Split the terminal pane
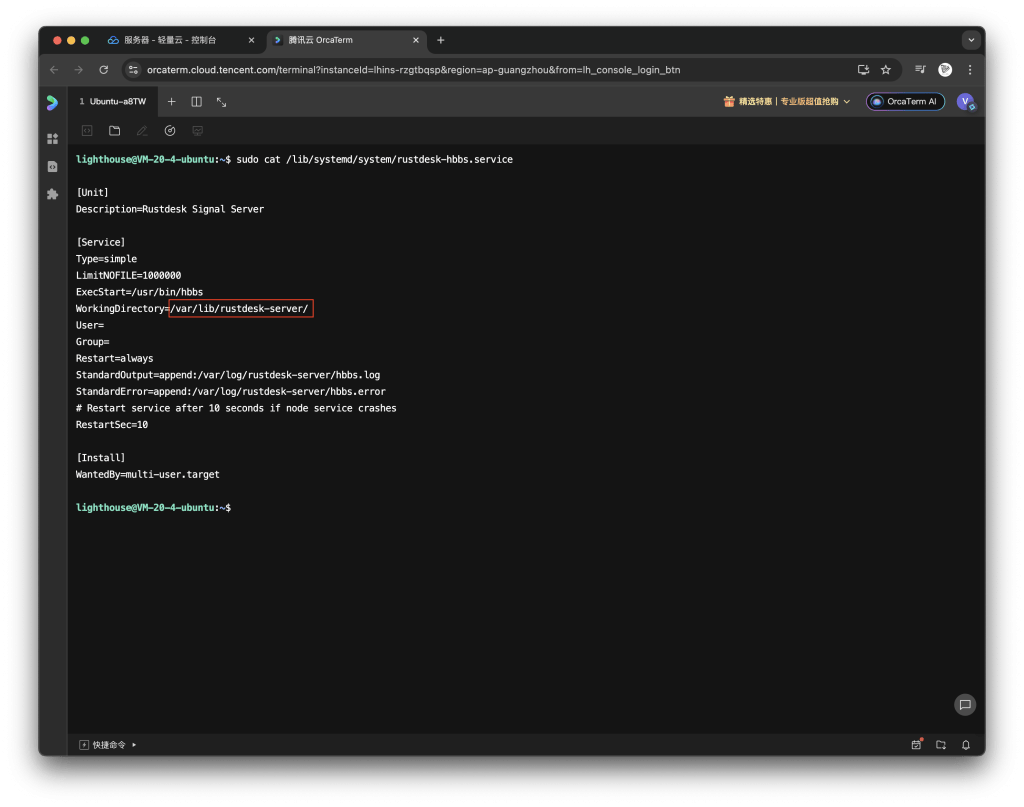This screenshot has height=807, width=1024. 197,102
